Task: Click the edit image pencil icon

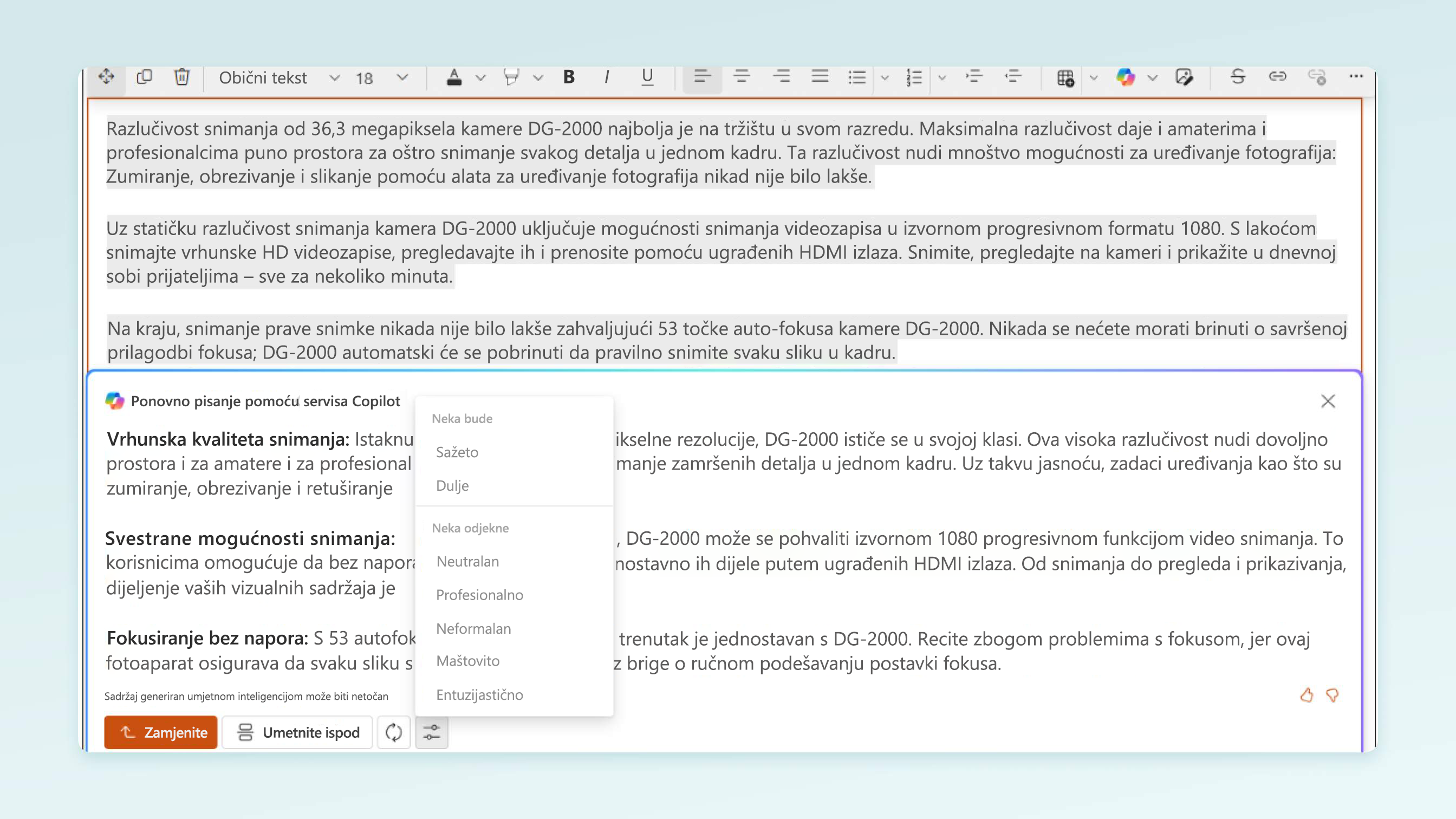Action: 1184,77
